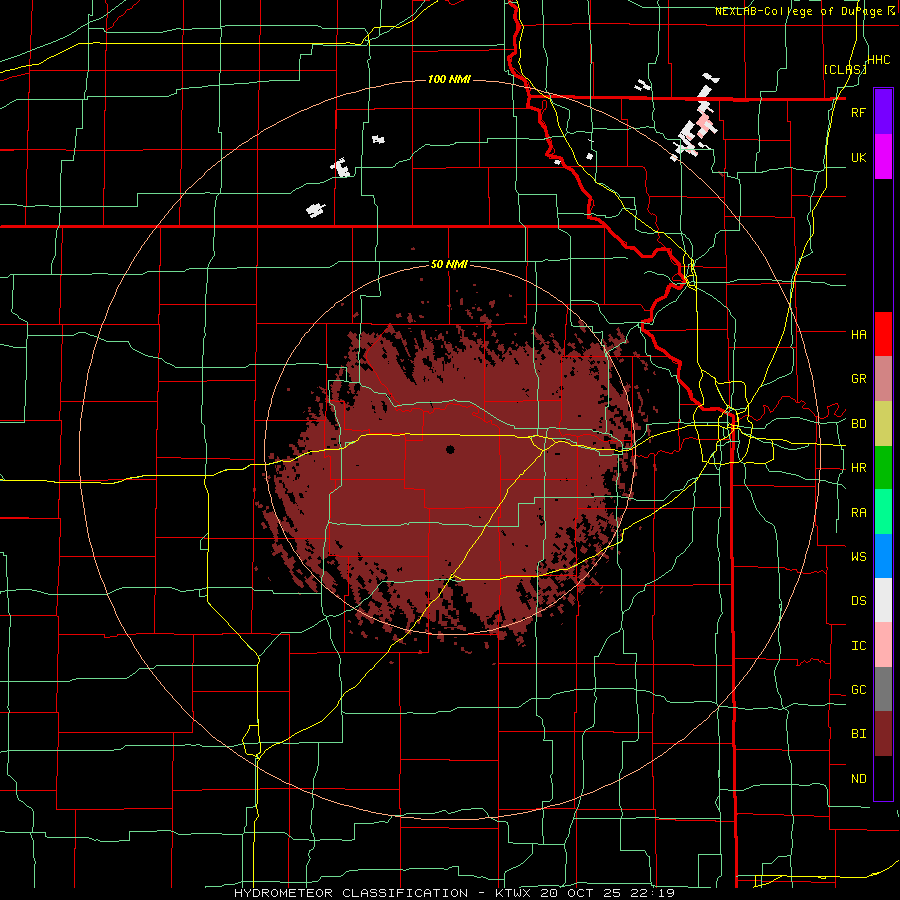Click the GC legend label
Viewport: 900px width, 900px height.
pyautogui.click(x=858, y=690)
